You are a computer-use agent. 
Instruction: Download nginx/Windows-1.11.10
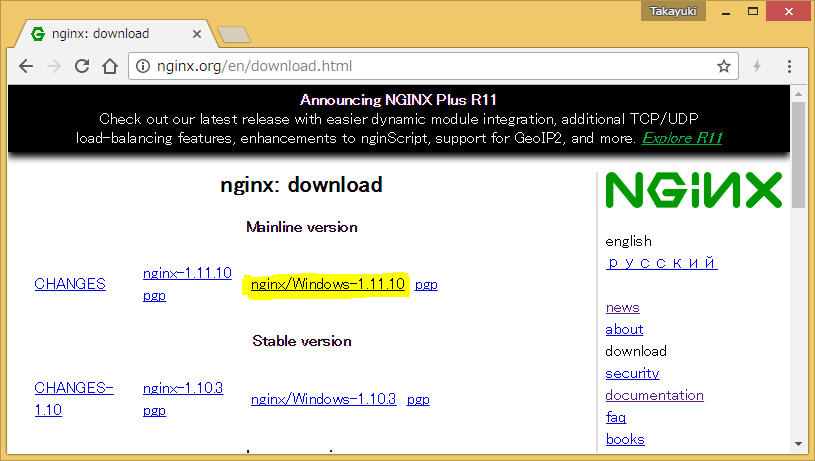(x=327, y=284)
